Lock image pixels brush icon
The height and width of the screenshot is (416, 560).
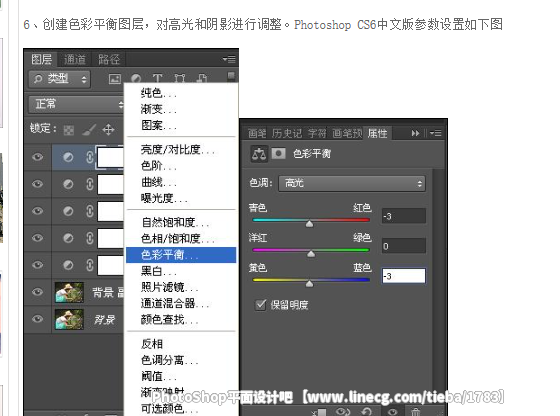[89, 130]
